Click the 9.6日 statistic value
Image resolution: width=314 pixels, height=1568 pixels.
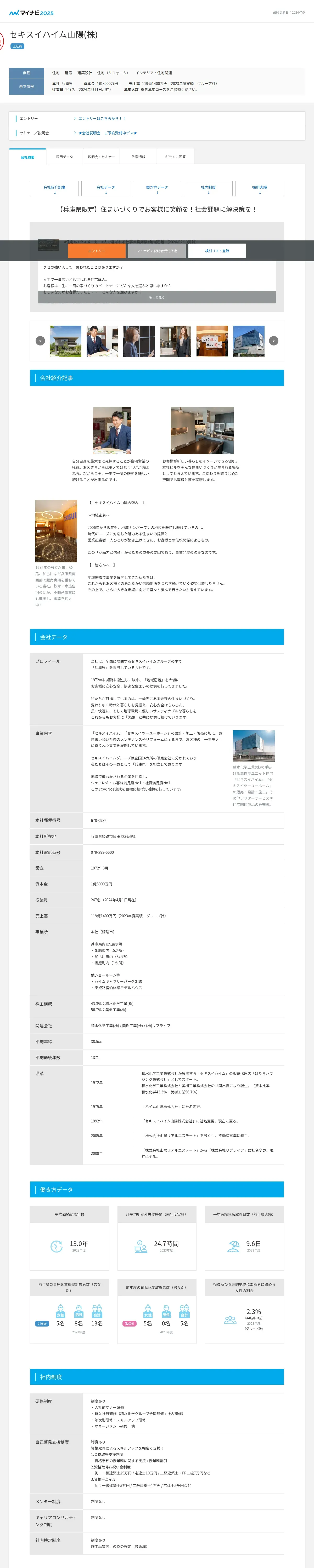click(x=254, y=1244)
